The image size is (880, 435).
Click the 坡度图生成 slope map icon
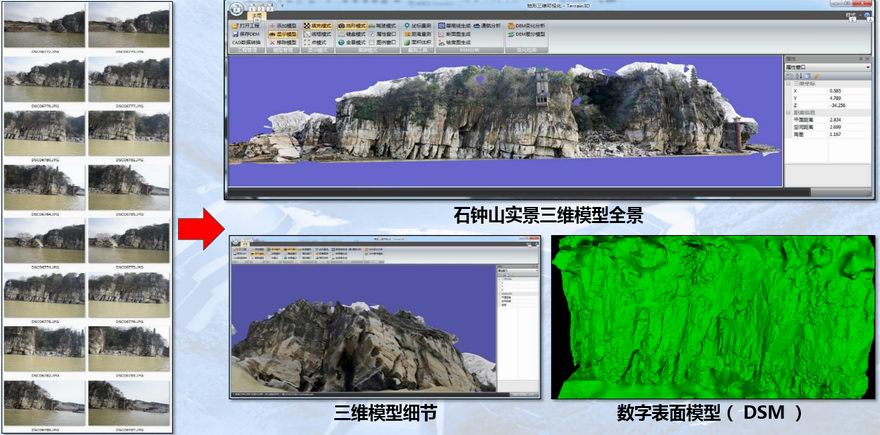pyautogui.click(x=442, y=42)
